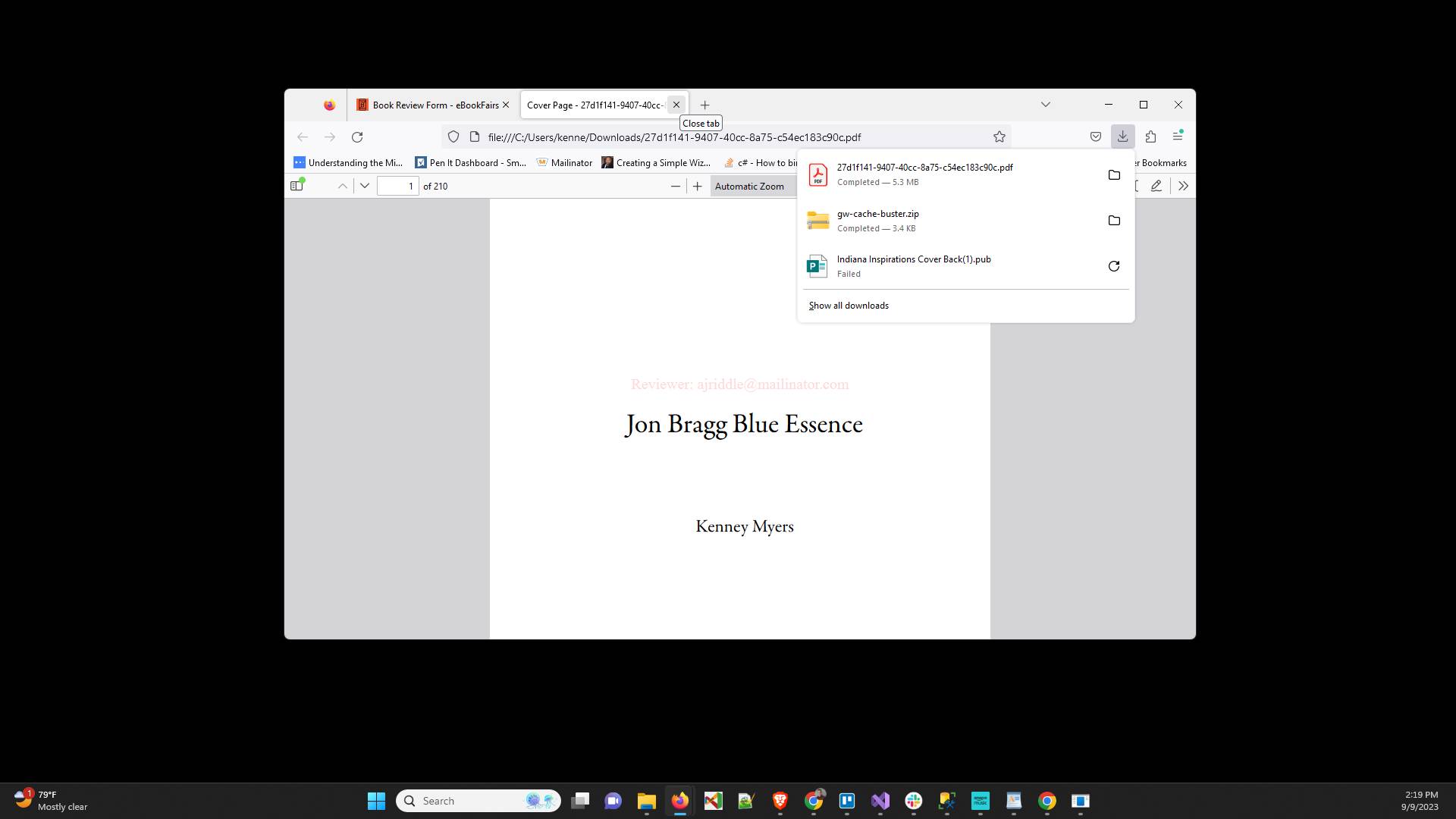
Task: Zoom out of the PDF document
Action: pos(676,186)
